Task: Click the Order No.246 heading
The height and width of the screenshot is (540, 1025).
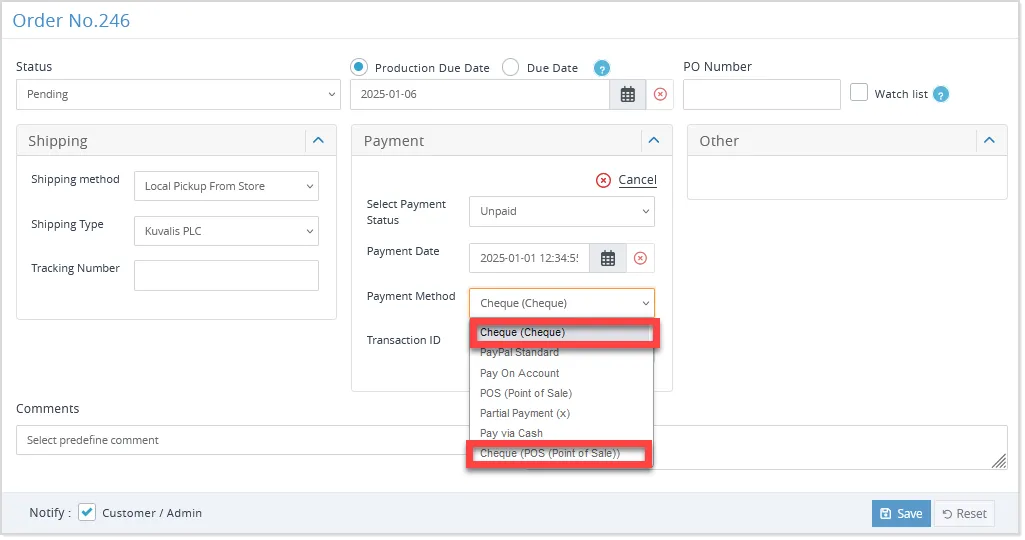Action: tap(71, 21)
